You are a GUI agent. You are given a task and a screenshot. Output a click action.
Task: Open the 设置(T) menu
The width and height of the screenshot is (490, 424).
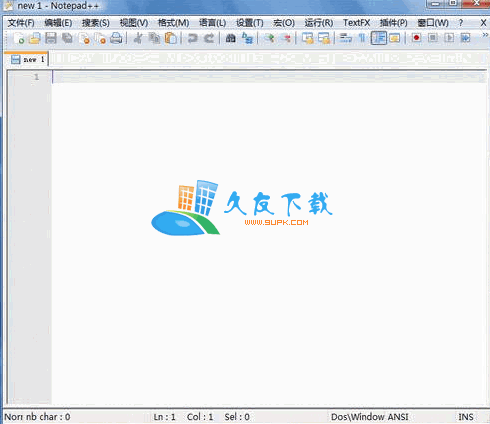pyautogui.click(x=250, y=23)
